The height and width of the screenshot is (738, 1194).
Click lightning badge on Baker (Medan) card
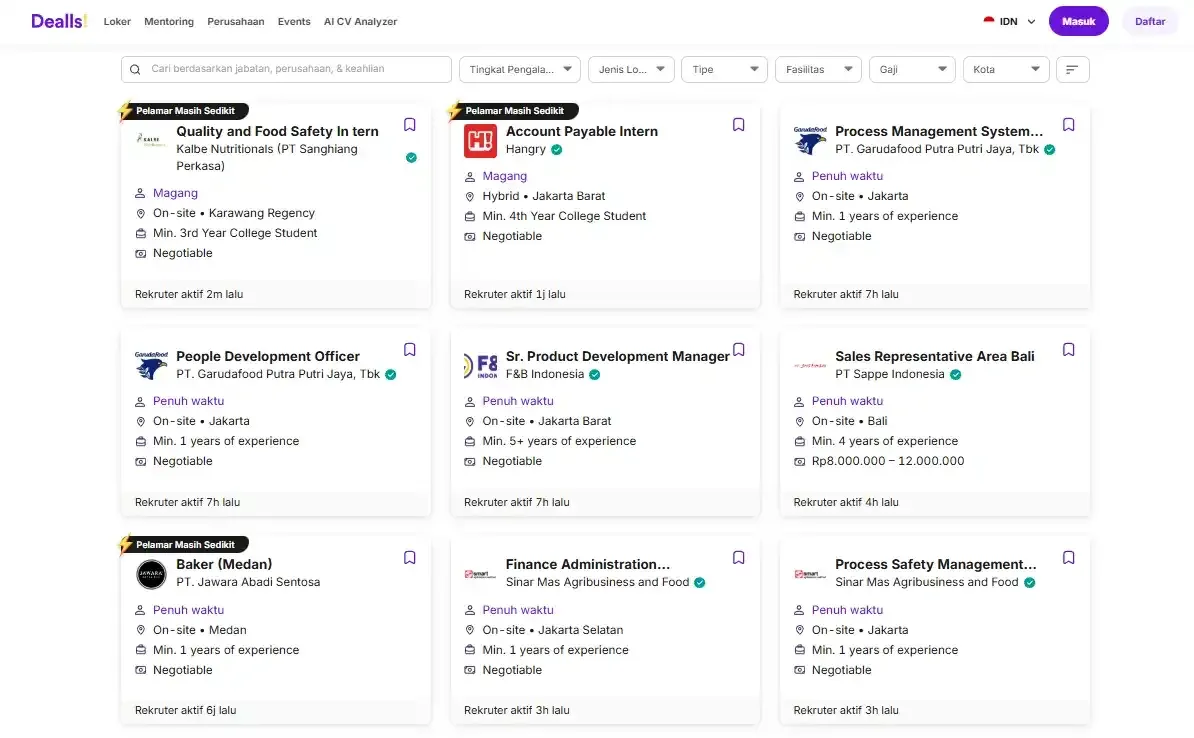coord(126,545)
